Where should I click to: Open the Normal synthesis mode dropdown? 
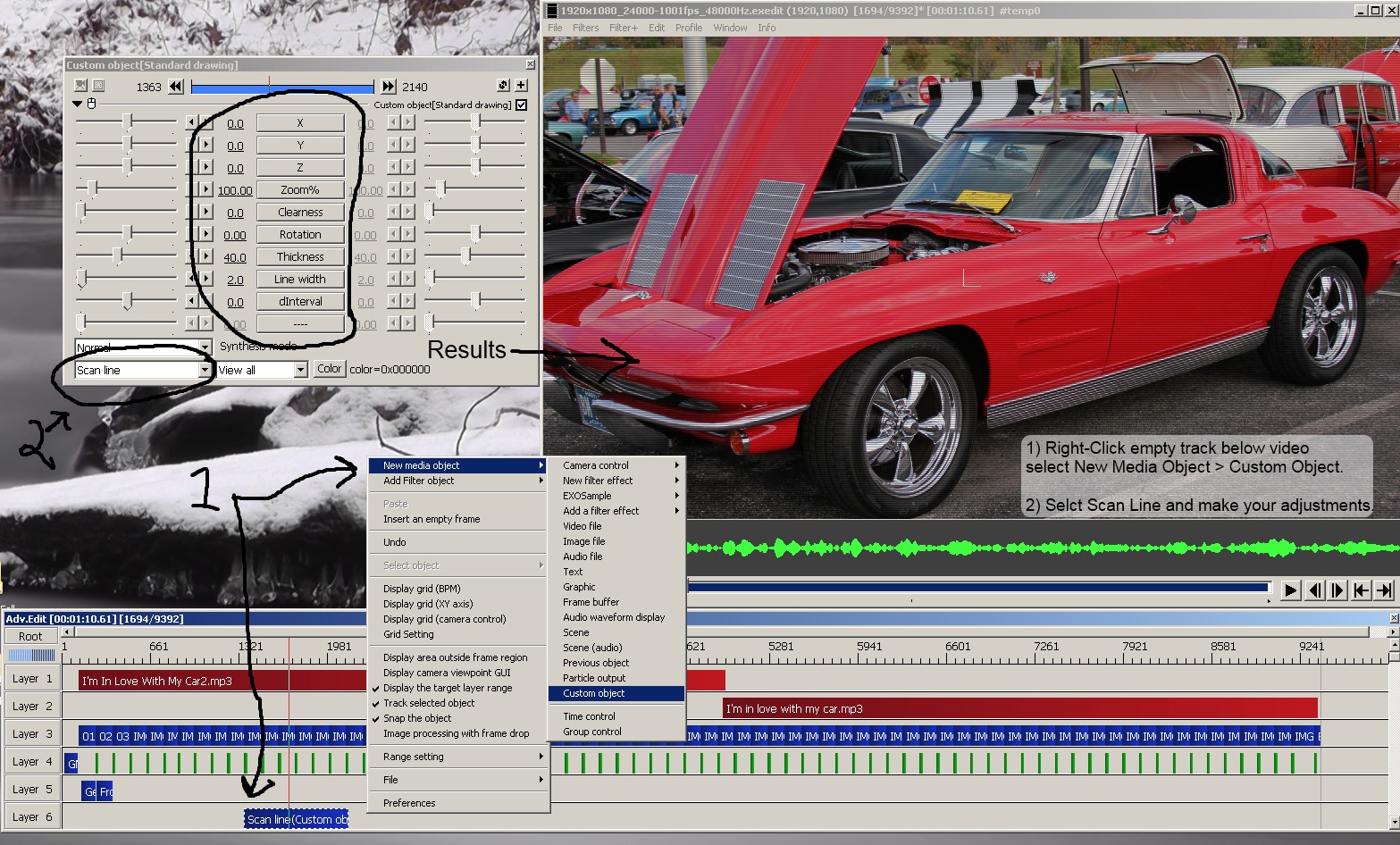(x=204, y=347)
